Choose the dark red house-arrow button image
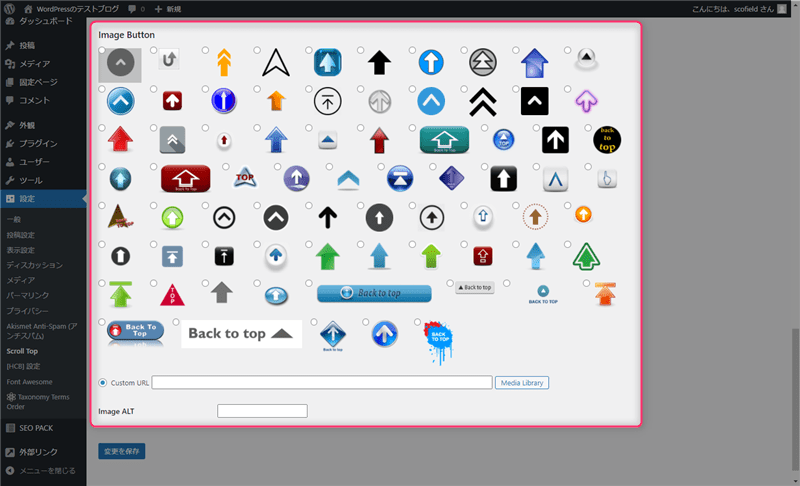The image size is (800, 486). tap(185, 178)
